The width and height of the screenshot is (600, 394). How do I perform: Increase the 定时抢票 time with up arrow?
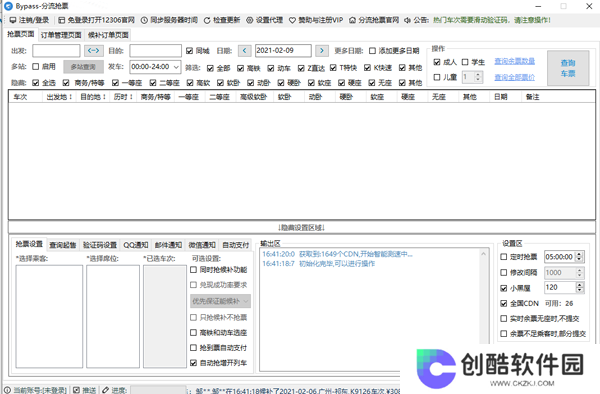[x=579, y=254]
